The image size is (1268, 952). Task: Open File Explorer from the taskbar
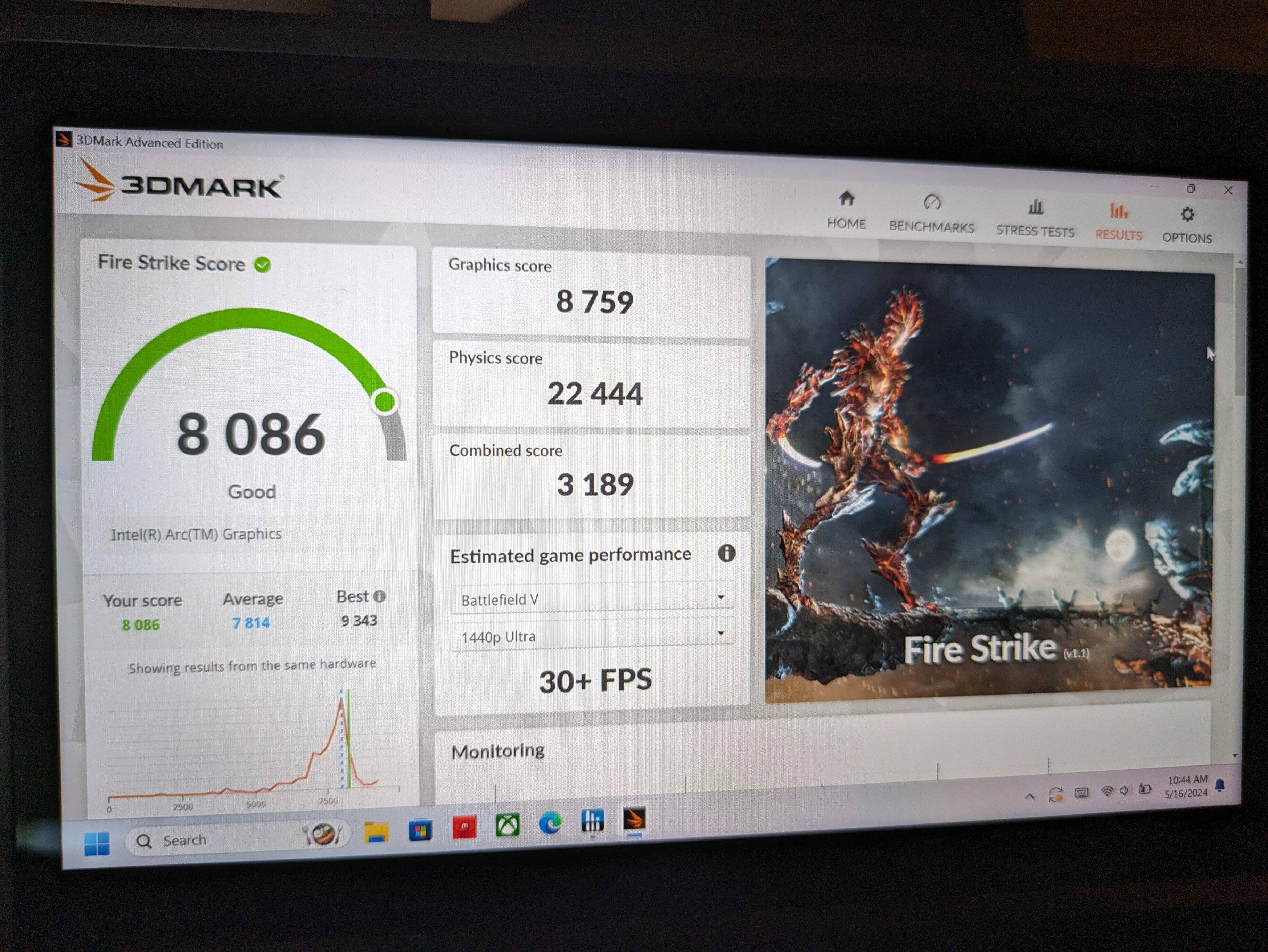pos(376,832)
